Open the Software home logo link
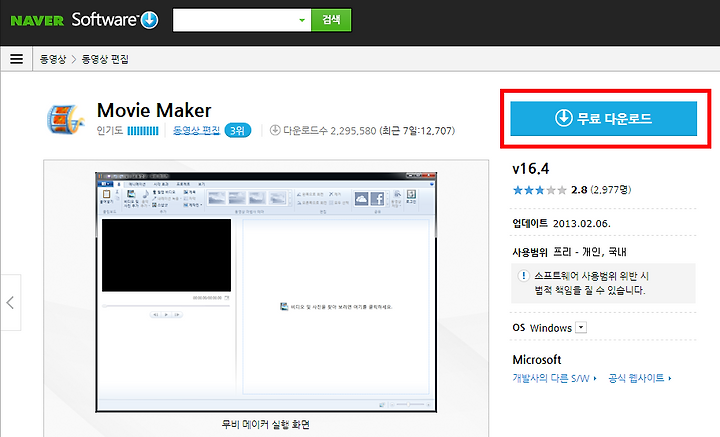 (104, 20)
